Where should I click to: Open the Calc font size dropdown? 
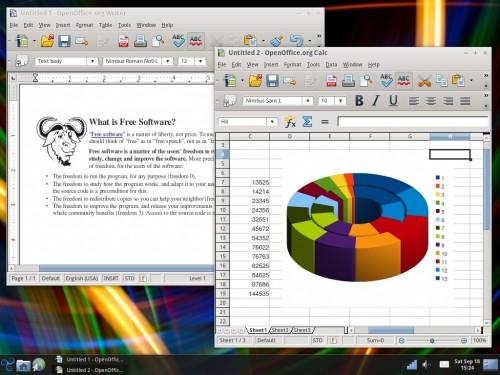click(x=340, y=101)
